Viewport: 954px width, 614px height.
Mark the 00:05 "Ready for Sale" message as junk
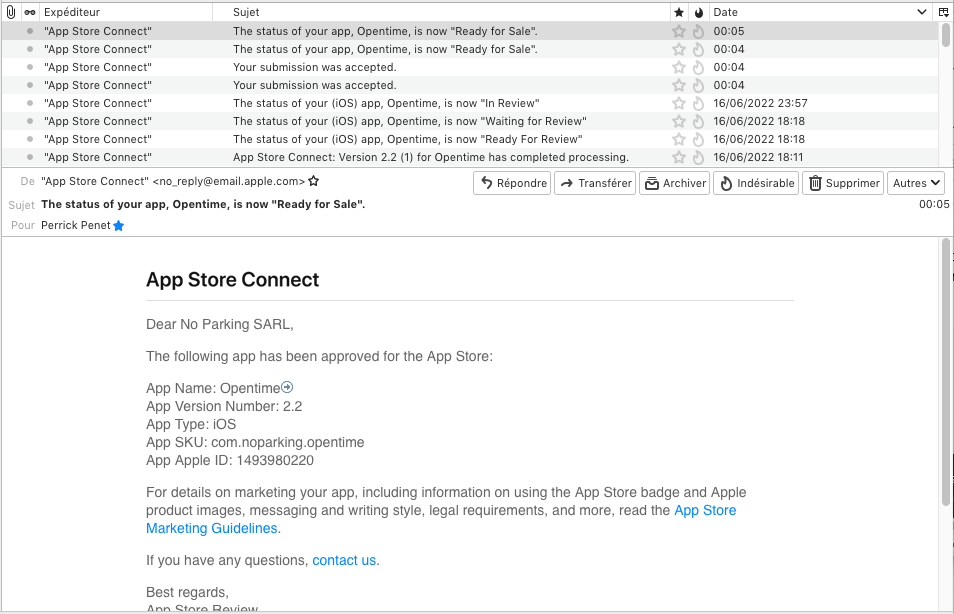698,31
